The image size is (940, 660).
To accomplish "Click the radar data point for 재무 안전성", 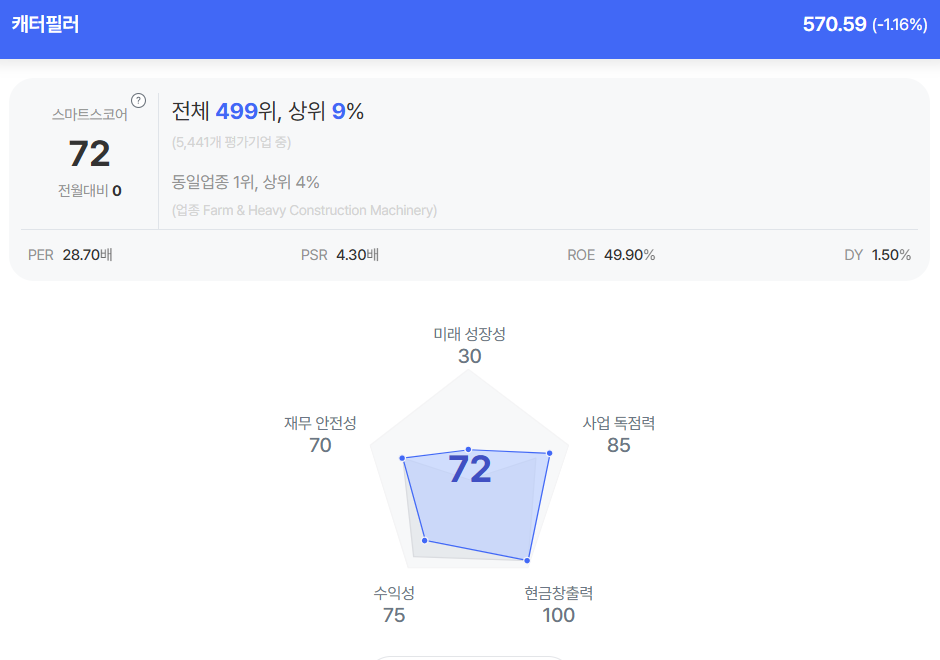I will (404, 459).
